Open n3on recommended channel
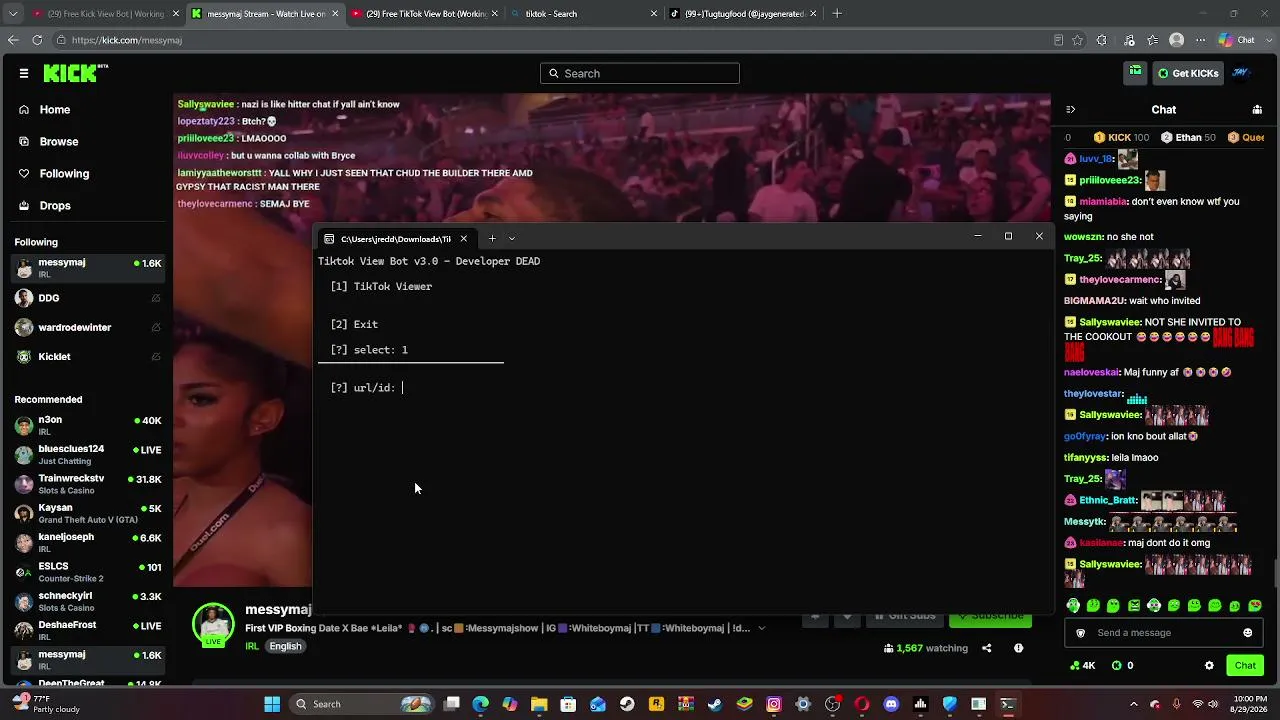 (x=87, y=425)
